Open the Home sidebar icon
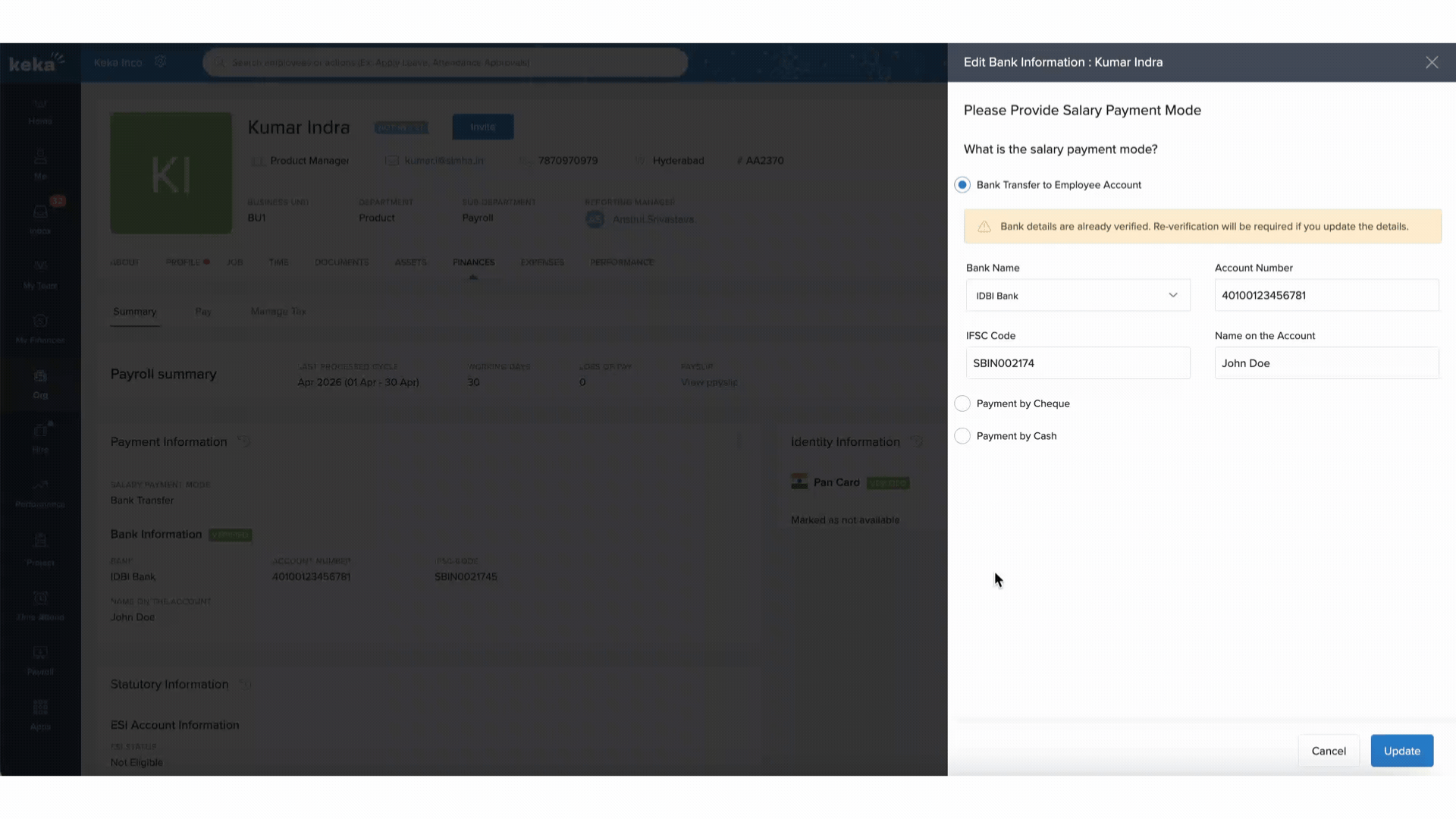1456x819 pixels. pyautogui.click(x=40, y=111)
